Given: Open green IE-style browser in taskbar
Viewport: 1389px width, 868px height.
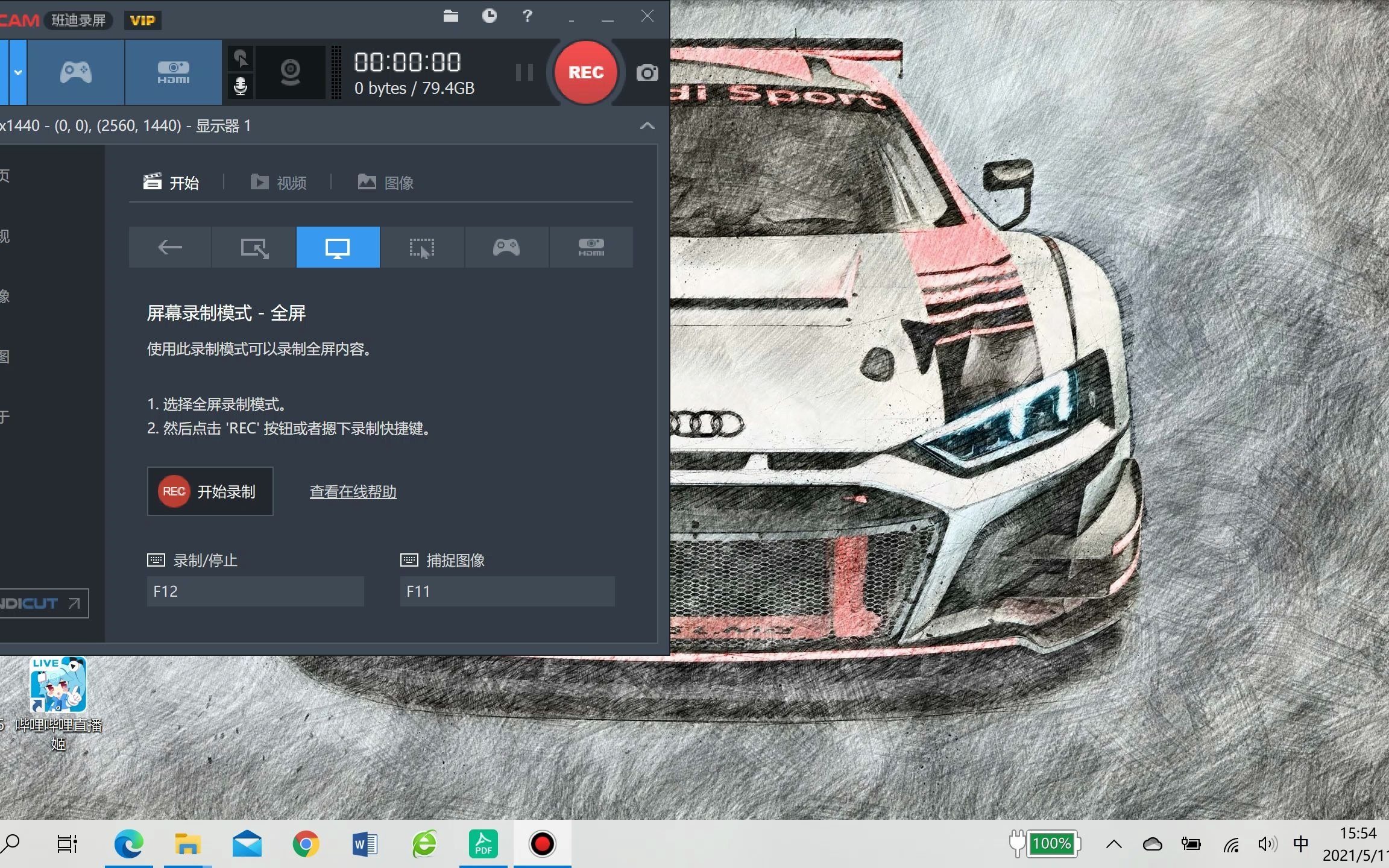Looking at the screenshot, I should 424,844.
